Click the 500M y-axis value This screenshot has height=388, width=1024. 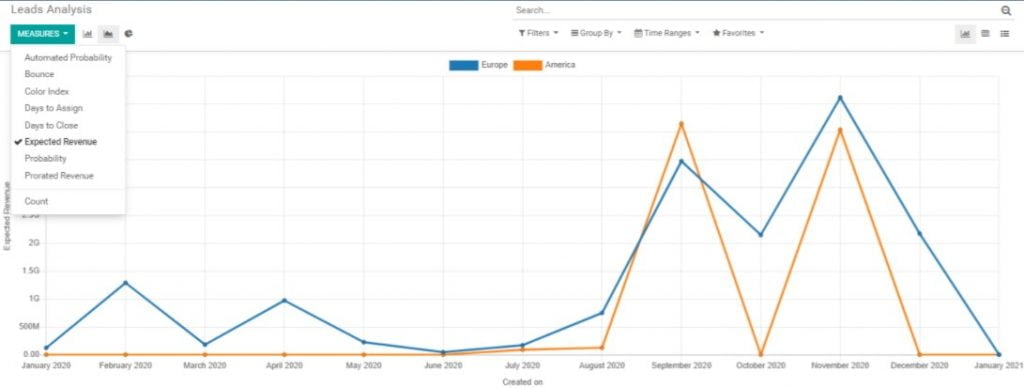(x=30, y=327)
